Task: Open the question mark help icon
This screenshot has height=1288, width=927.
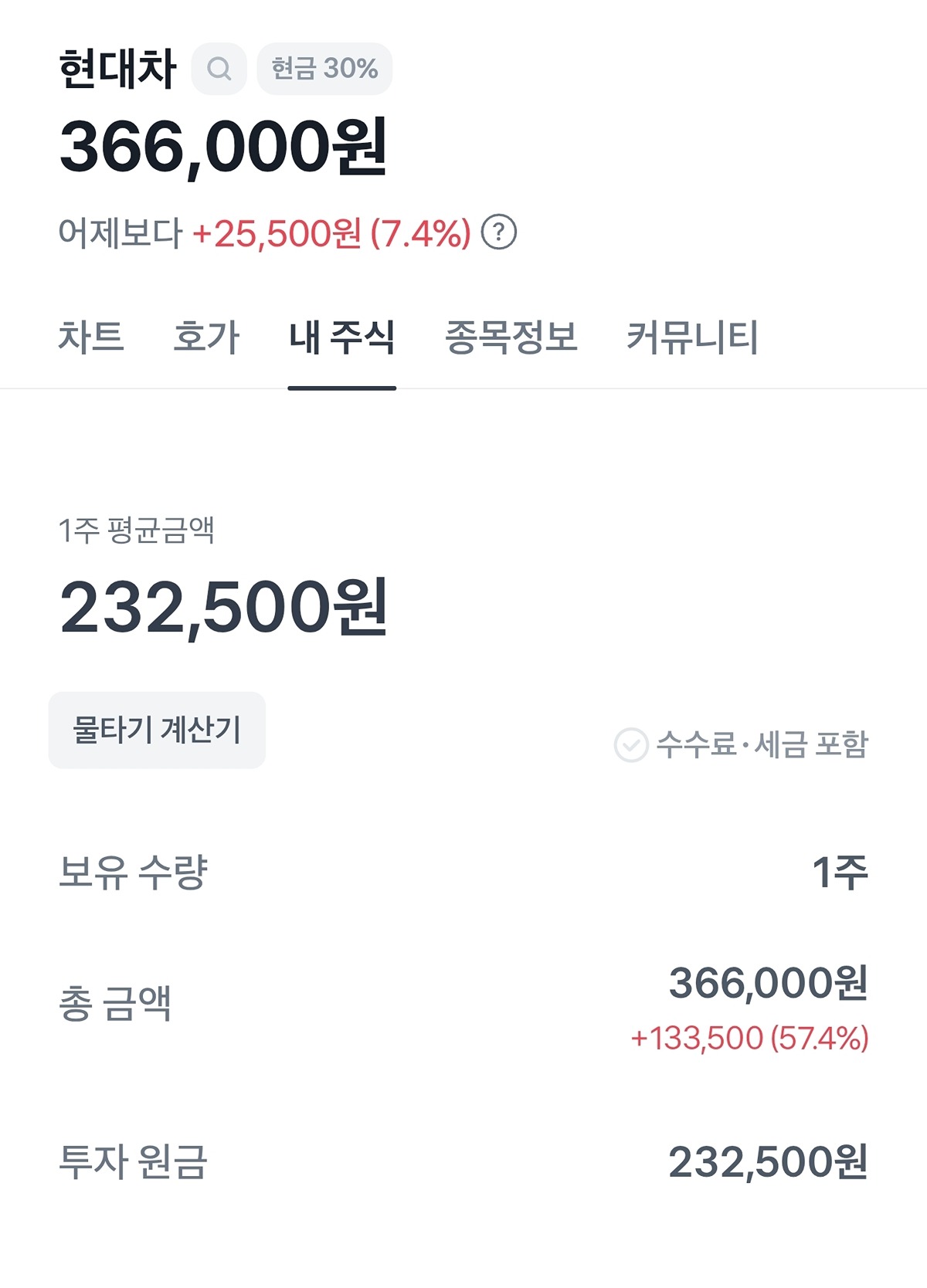Action: [499, 232]
